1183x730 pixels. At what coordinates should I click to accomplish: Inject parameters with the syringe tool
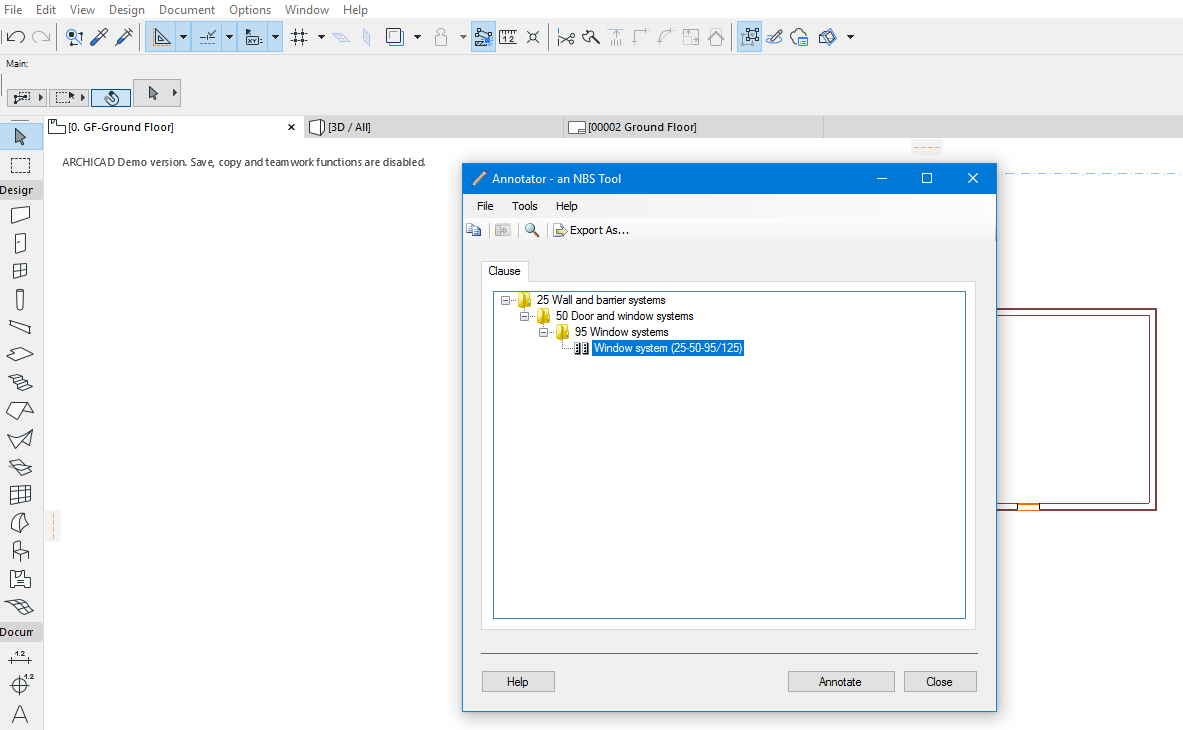coord(124,37)
